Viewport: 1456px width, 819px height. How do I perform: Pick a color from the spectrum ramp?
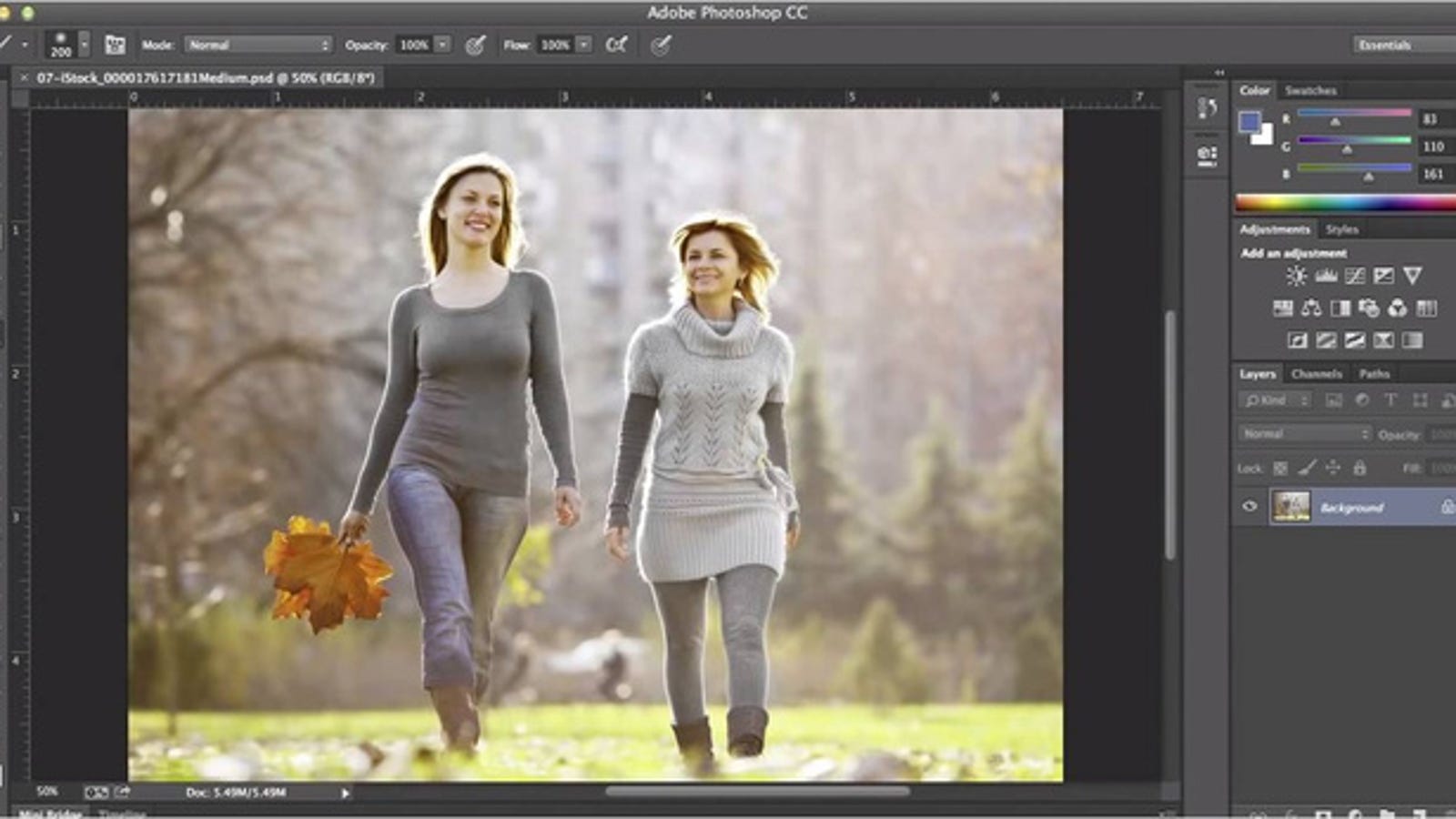1346,203
